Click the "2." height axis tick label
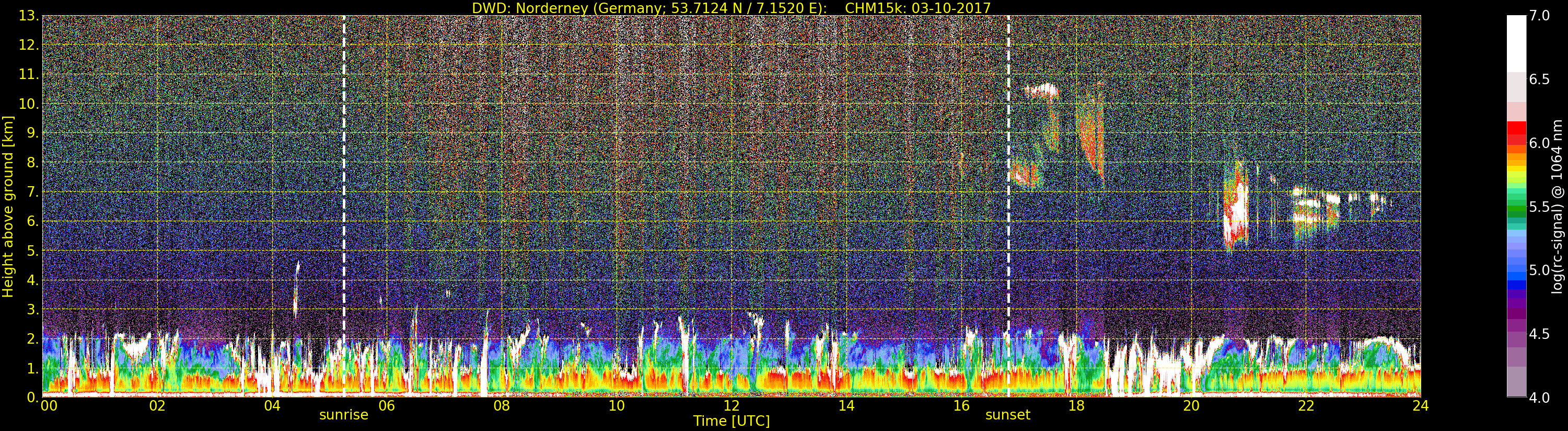This screenshot has height=431, width=1568. pos(32,338)
